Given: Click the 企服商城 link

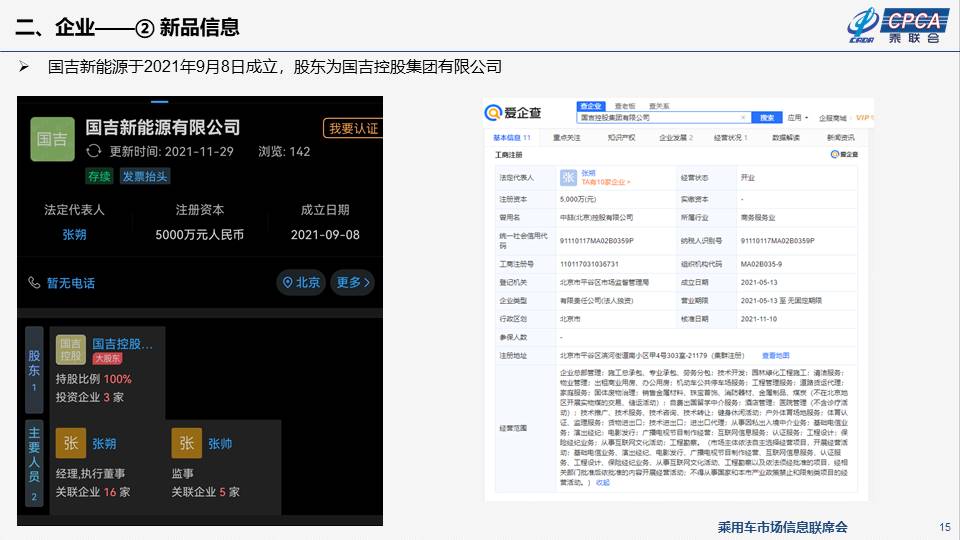Looking at the screenshot, I should (x=833, y=118).
